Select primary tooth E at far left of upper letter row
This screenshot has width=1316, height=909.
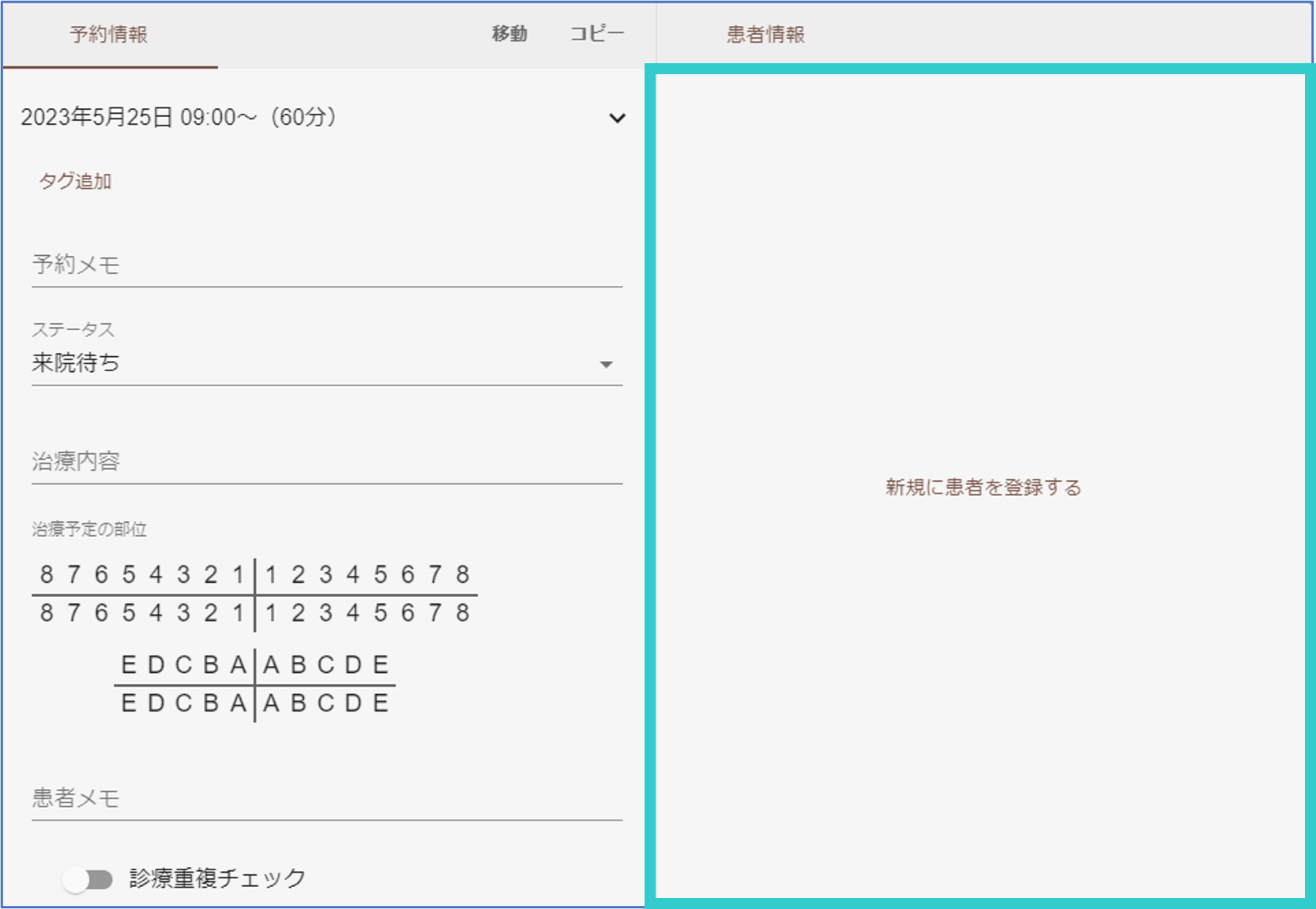point(129,665)
